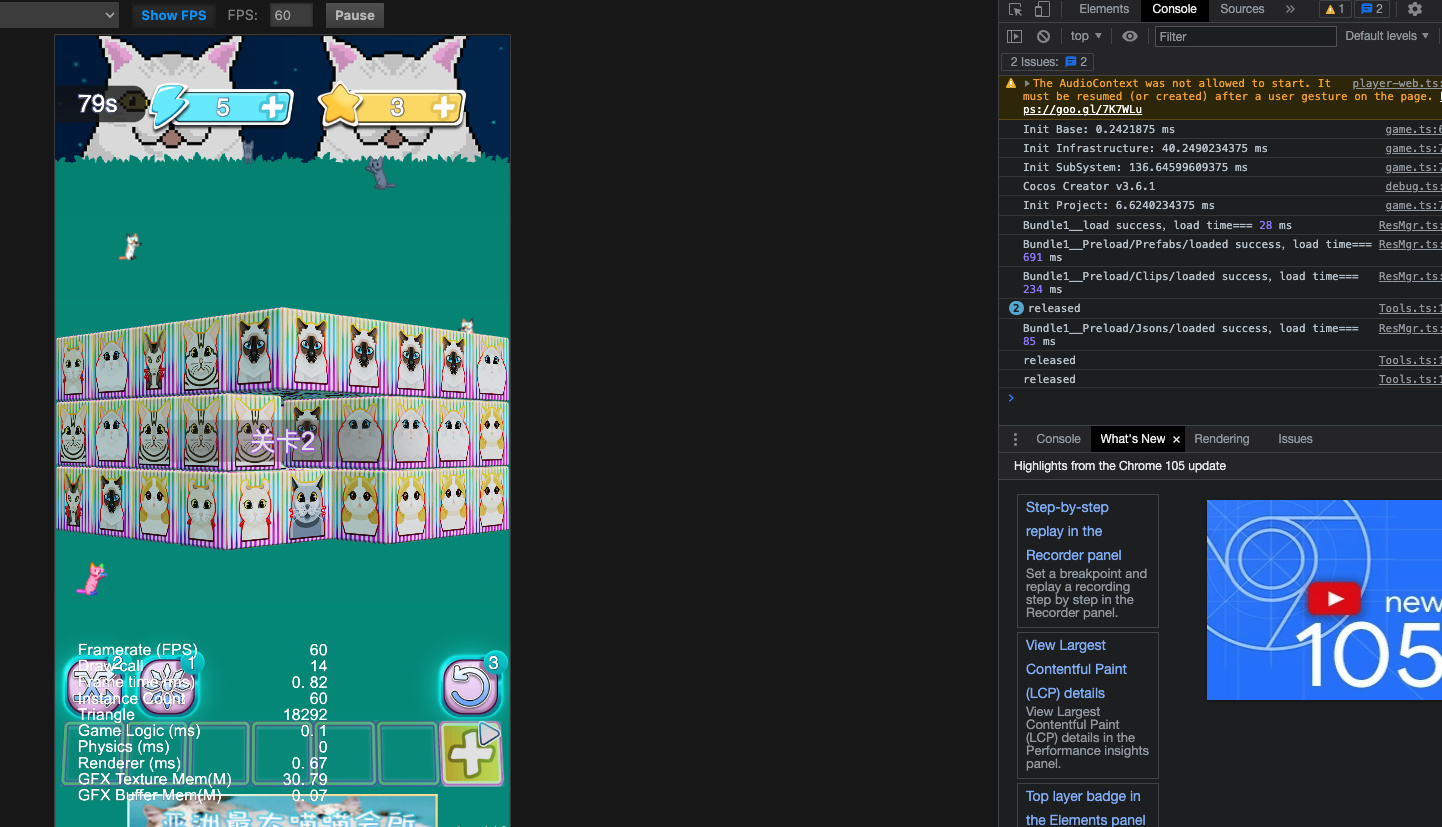Switch to the Elements tab
The height and width of the screenshot is (827, 1442).
click(x=1104, y=9)
